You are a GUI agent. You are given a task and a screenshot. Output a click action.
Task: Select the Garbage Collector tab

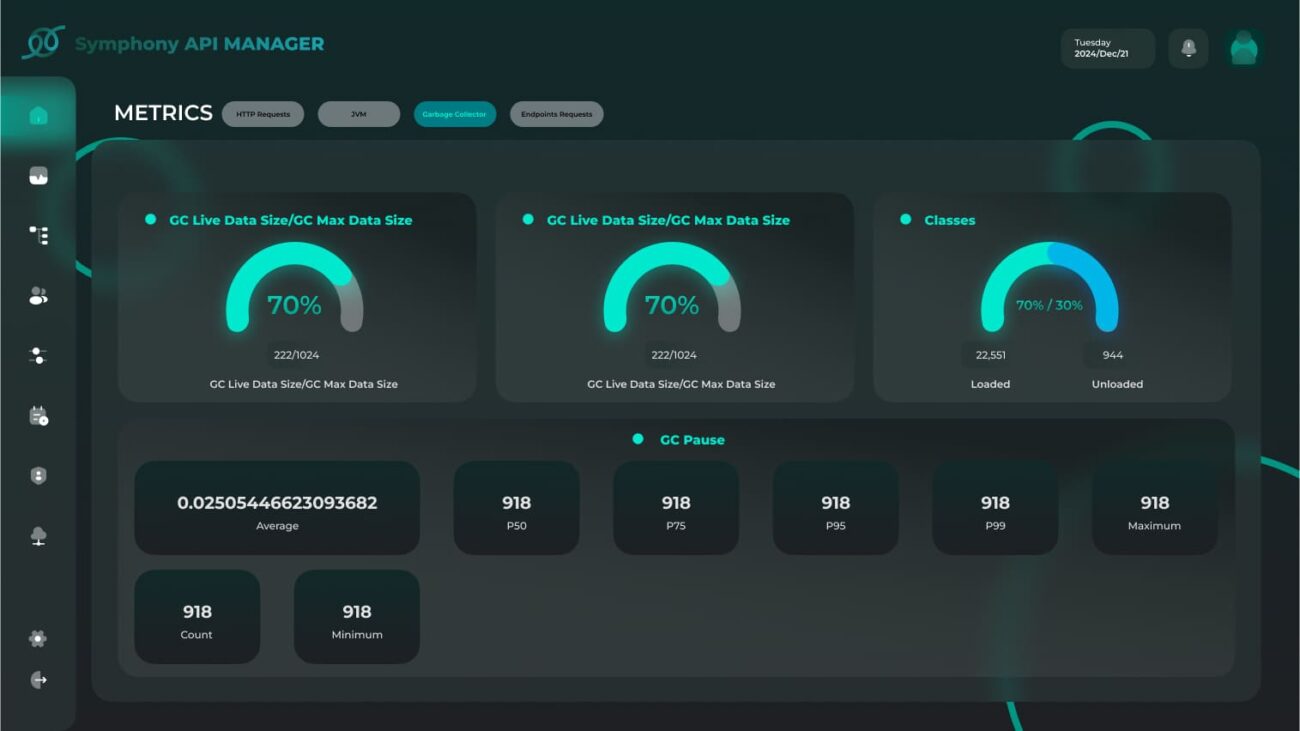tap(454, 114)
